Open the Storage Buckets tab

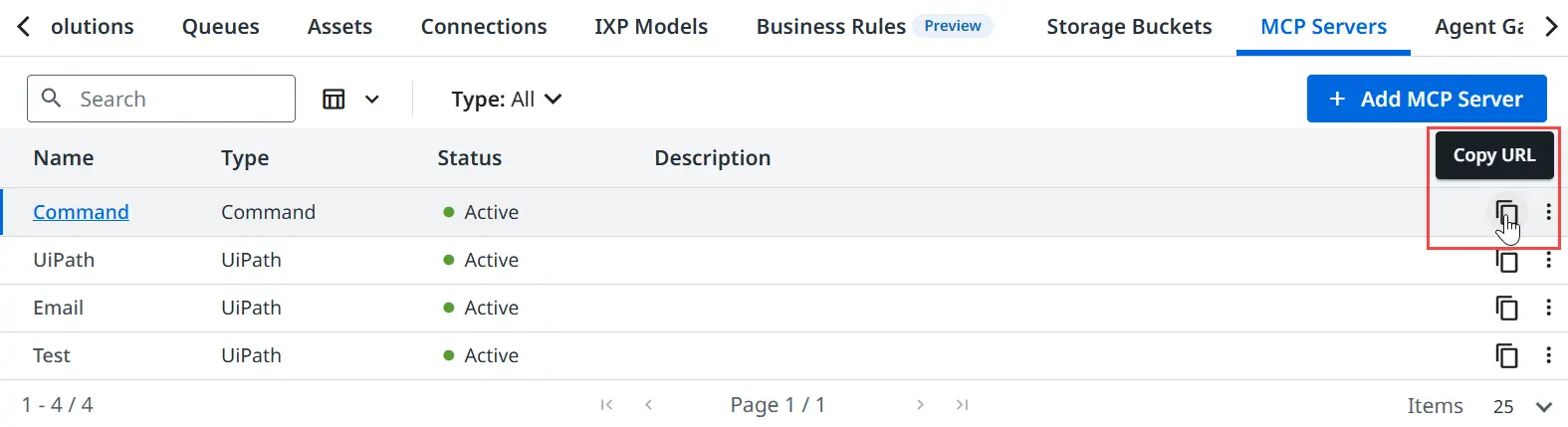tap(1129, 27)
